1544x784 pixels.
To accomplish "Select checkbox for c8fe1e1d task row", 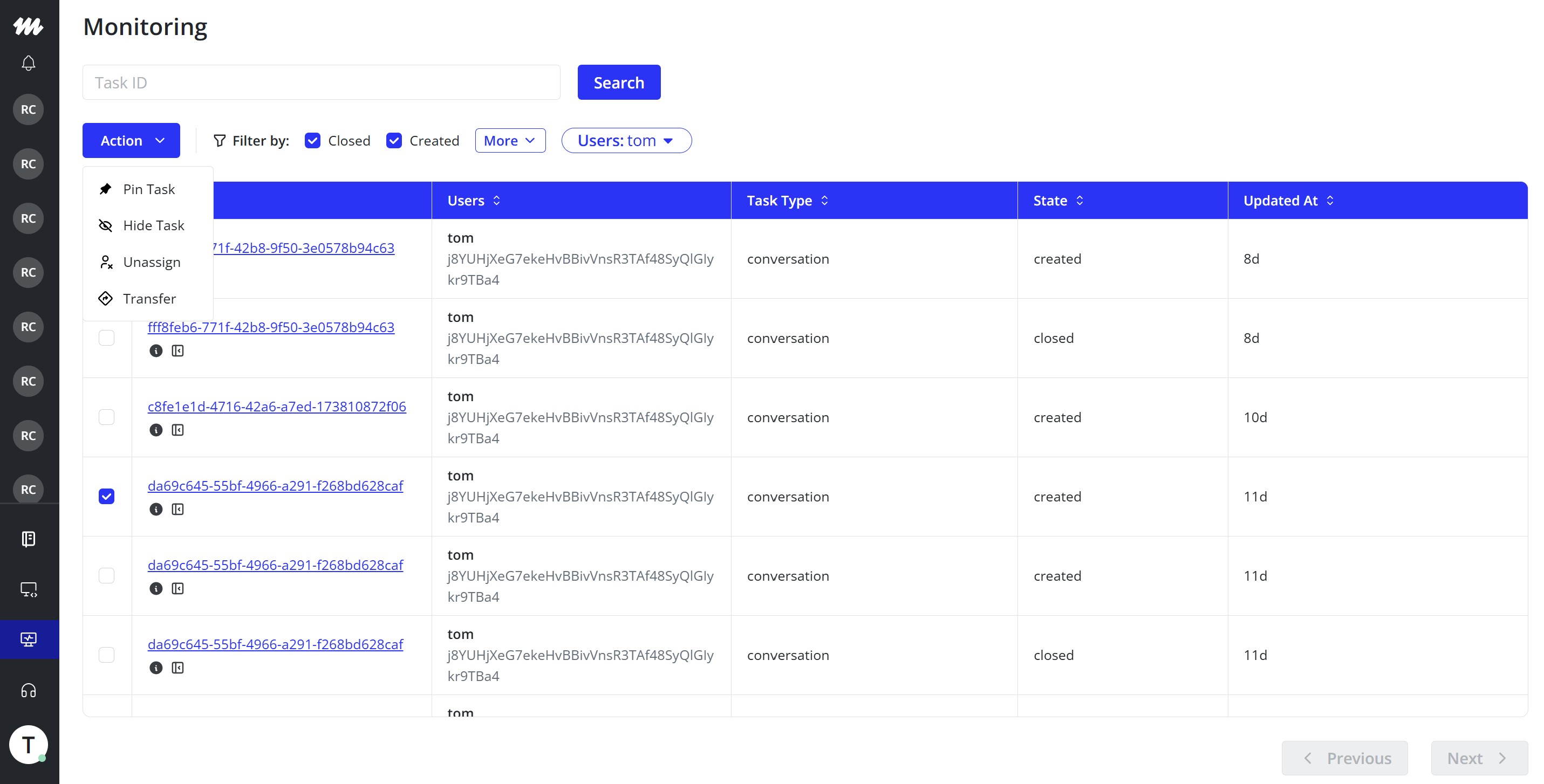I will pyautogui.click(x=107, y=417).
